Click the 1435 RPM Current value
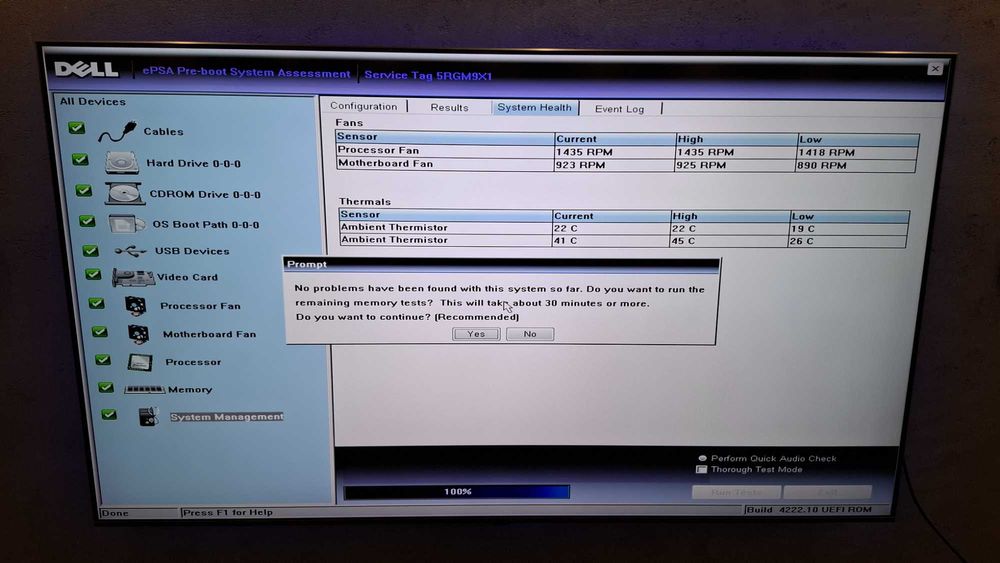The image size is (1000, 563). 584,152
